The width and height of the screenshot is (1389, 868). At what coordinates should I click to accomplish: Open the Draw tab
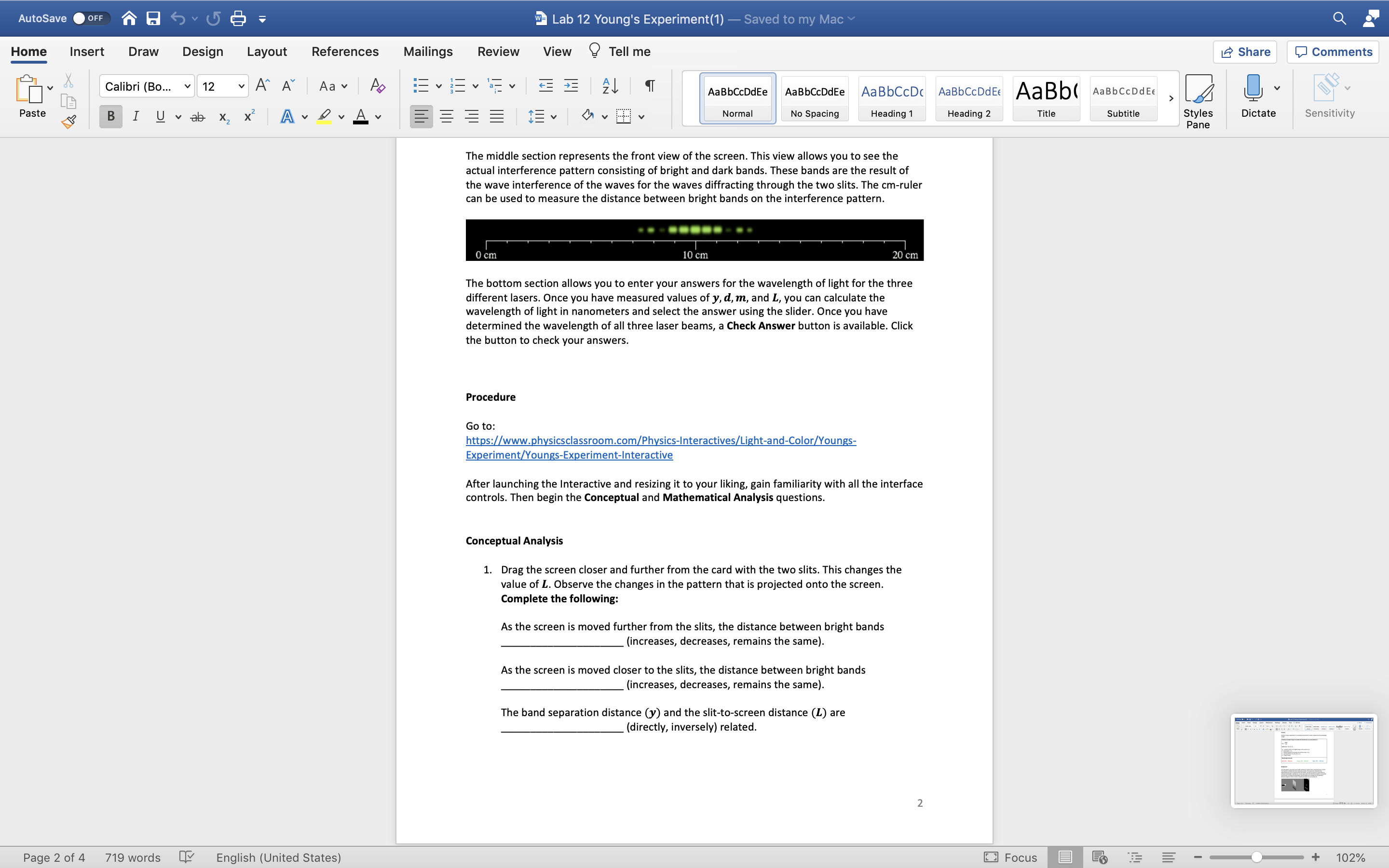(144, 52)
